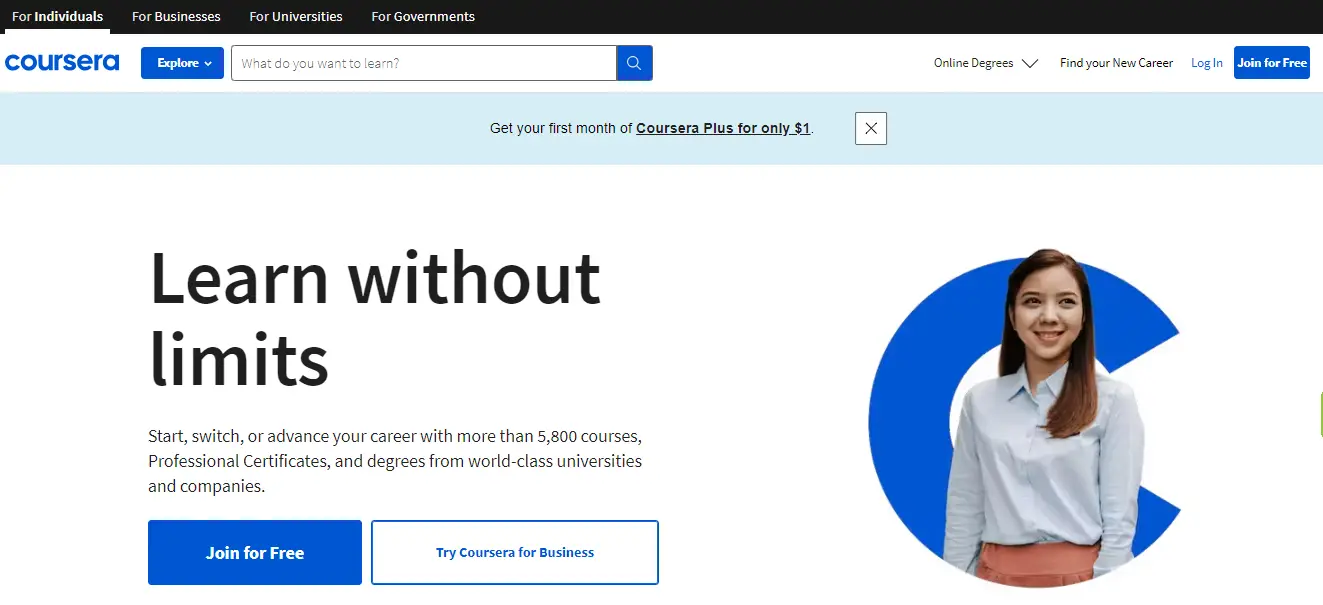Click the blue search magnifier button
This screenshot has height=605, width=1323.
[634, 63]
